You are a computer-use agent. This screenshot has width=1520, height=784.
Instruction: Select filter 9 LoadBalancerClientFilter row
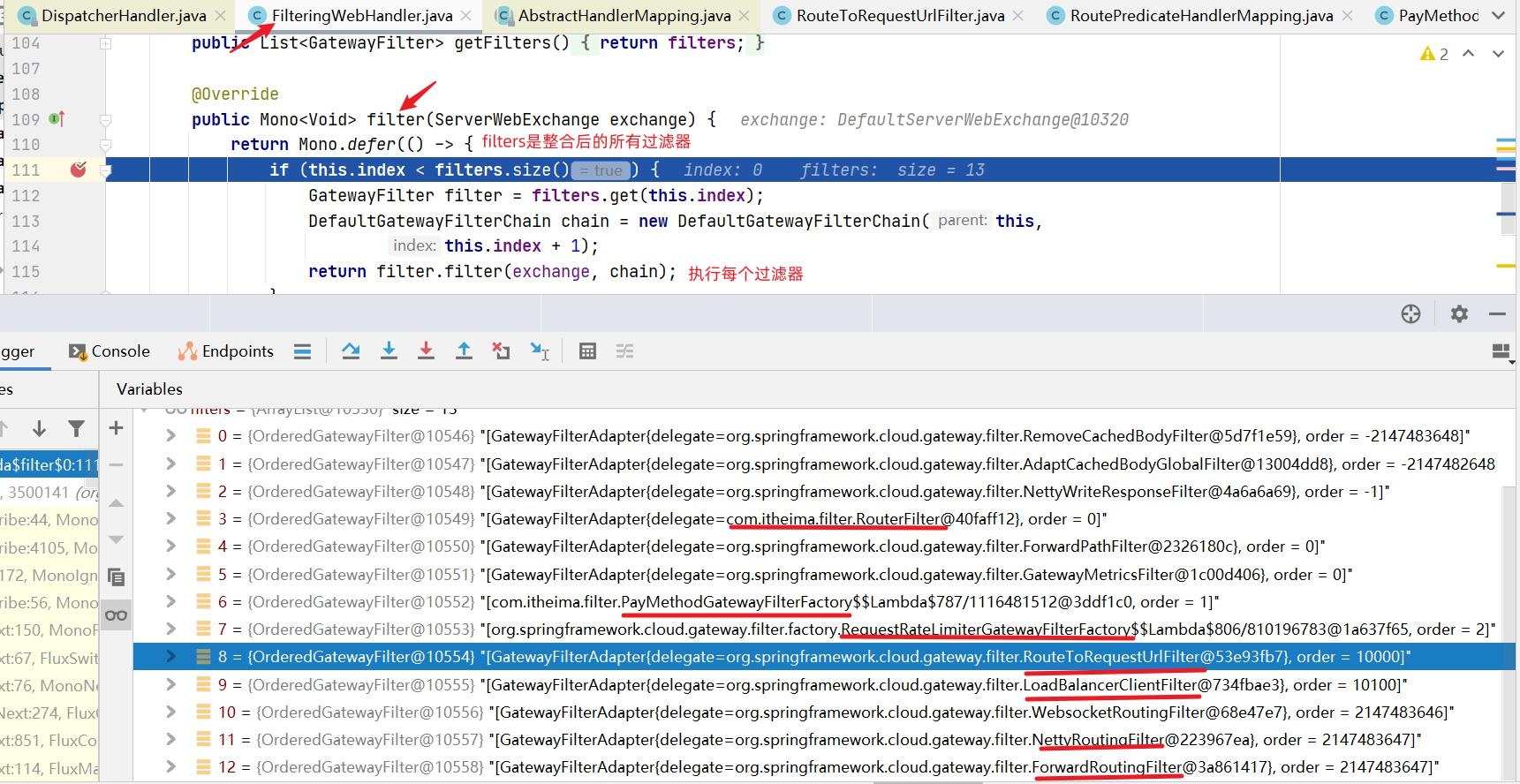tap(818, 684)
